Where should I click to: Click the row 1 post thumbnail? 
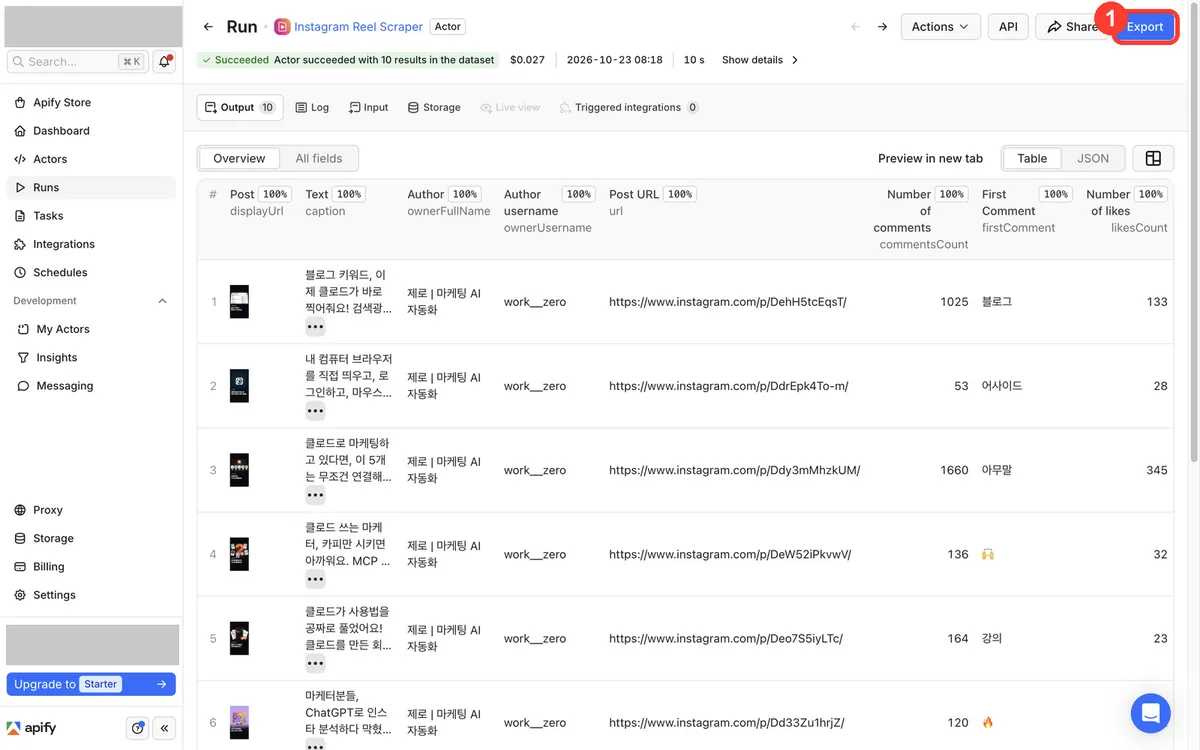coord(239,302)
